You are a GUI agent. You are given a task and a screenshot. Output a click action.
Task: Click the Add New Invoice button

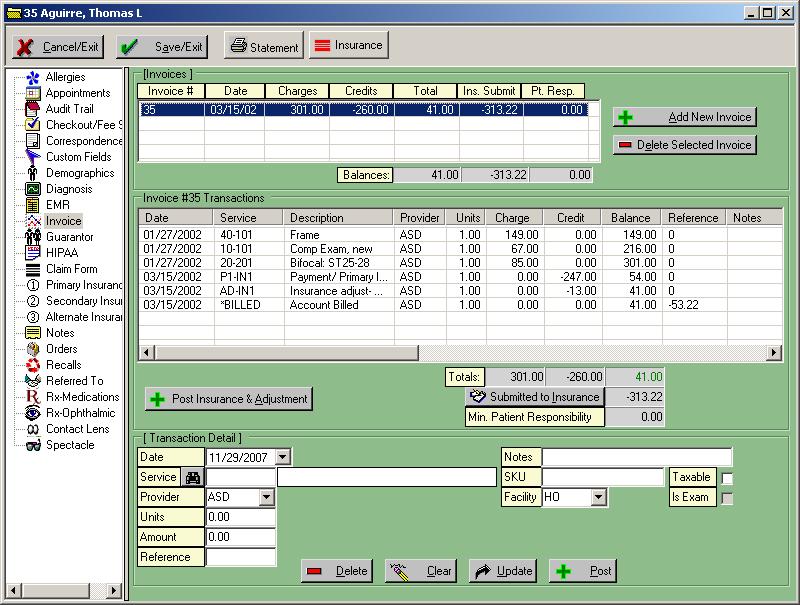pos(684,117)
